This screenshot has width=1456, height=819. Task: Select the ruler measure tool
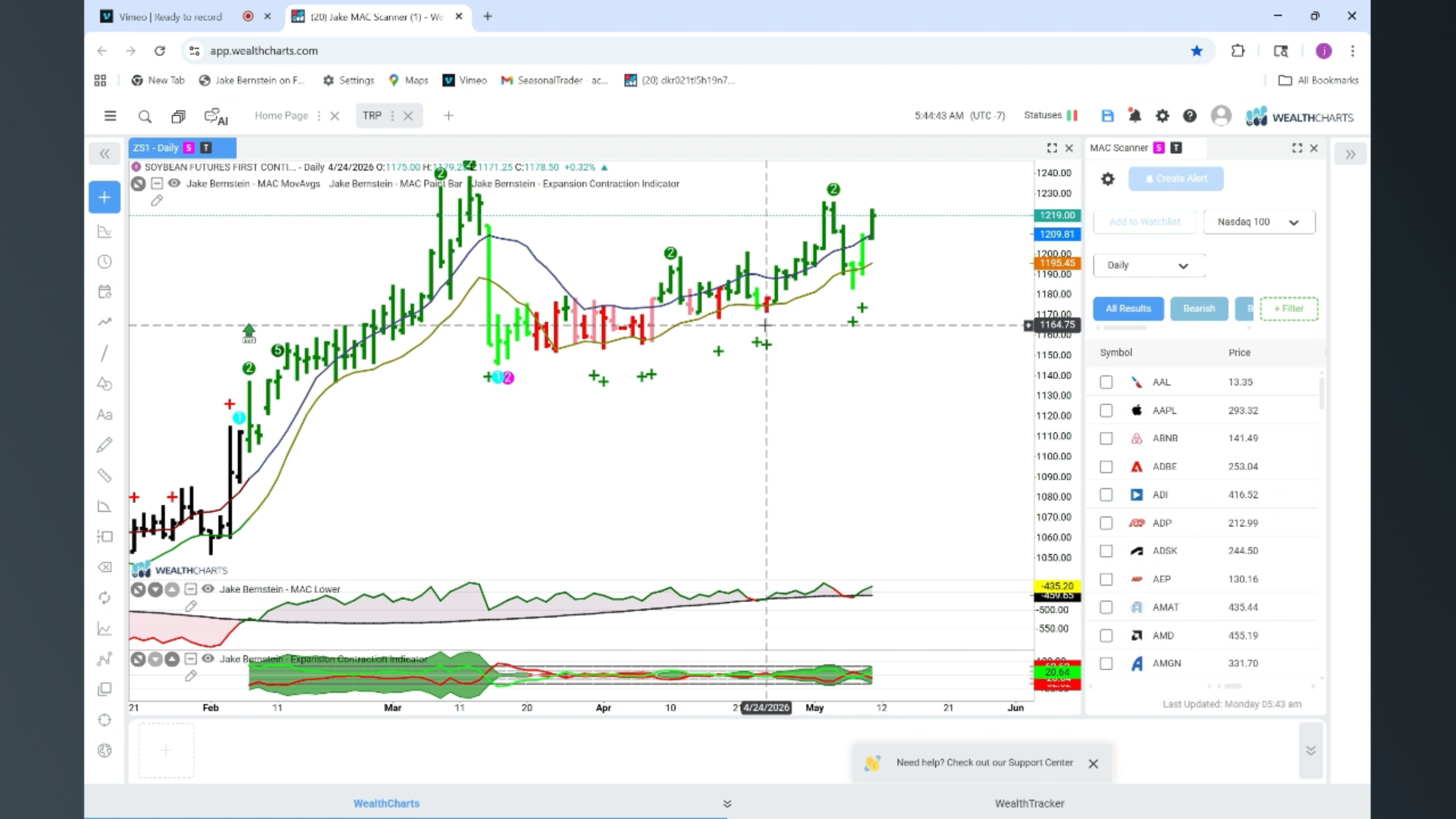pyautogui.click(x=105, y=475)
